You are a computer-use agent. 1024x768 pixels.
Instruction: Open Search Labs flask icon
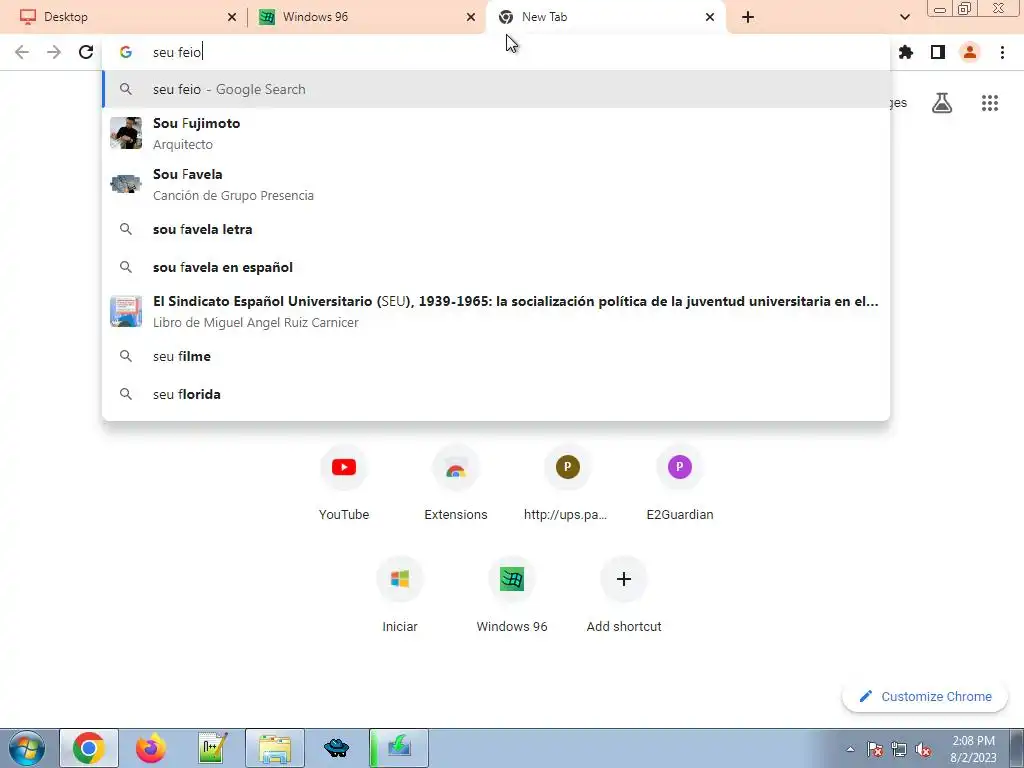942,103
